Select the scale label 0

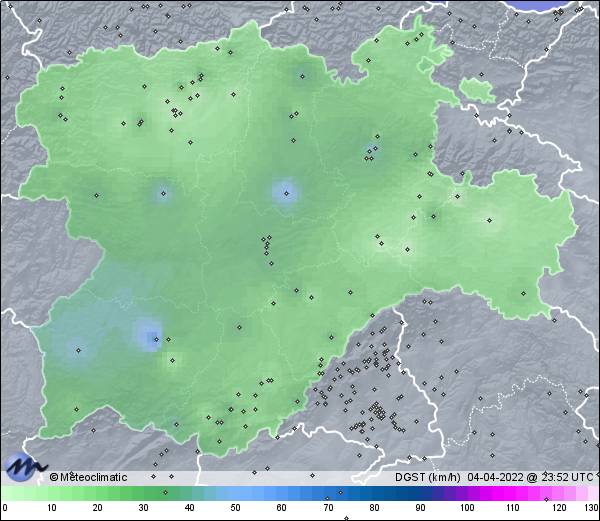point(5,508)
